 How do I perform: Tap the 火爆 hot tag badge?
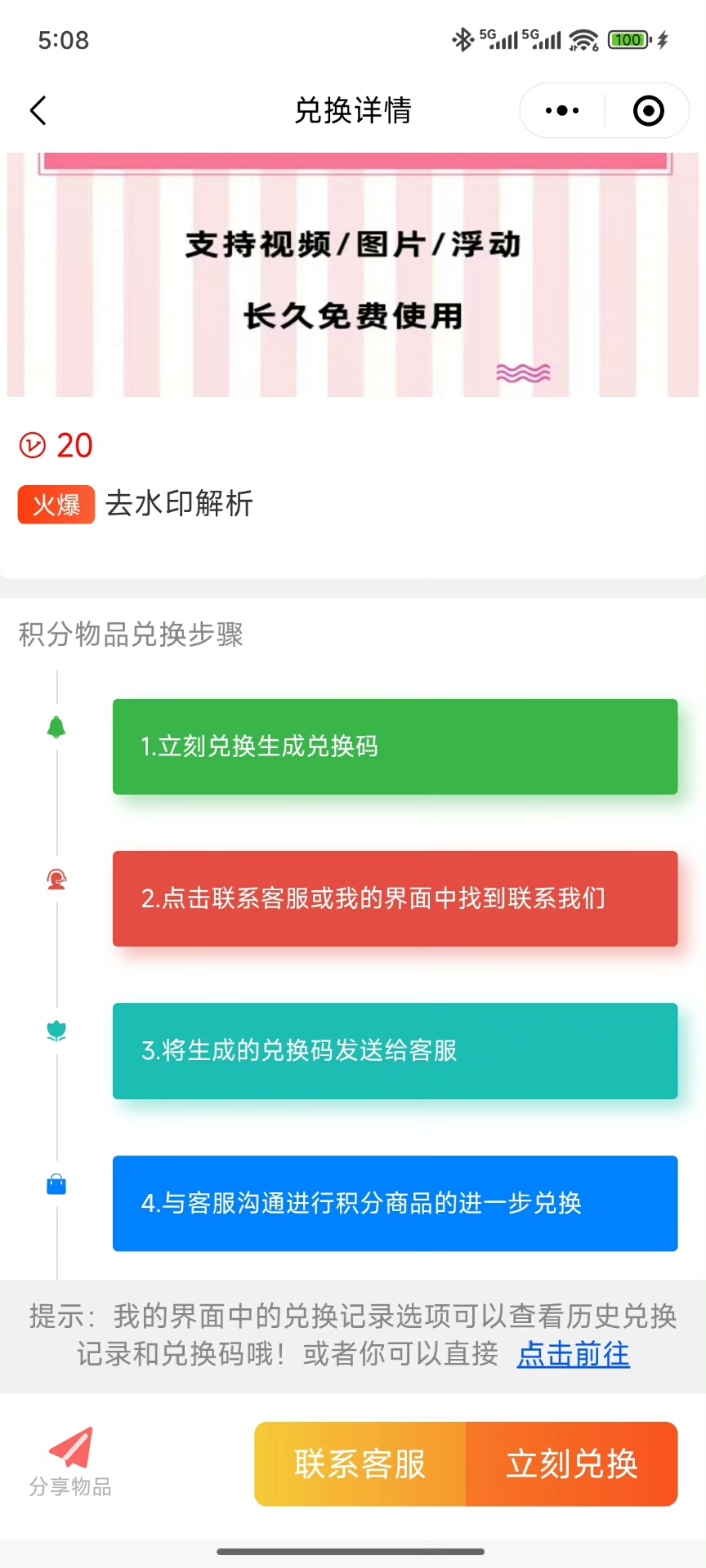click(56, 505)
